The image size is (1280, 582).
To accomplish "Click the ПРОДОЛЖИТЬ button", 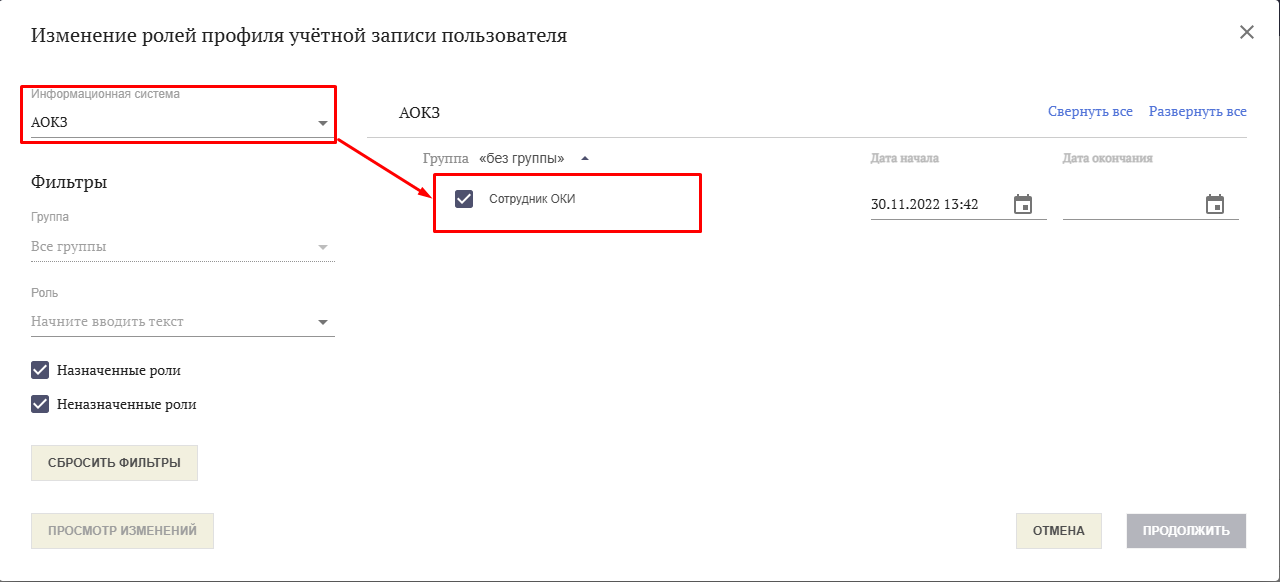I will coord(1186,530).
